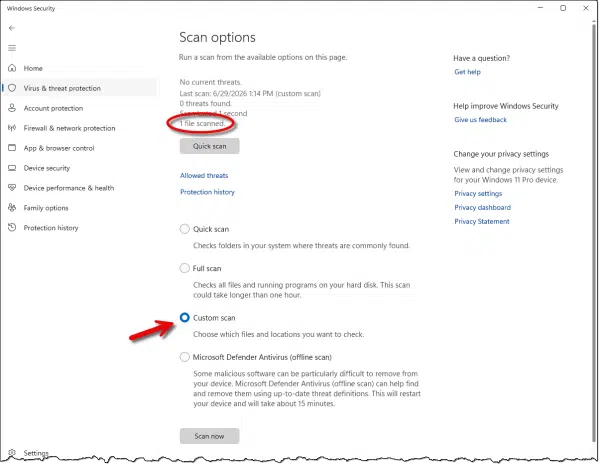Screen dimensions: 600x467
Task: Click the 'No current threats.' status text
Action: (210, 82)
